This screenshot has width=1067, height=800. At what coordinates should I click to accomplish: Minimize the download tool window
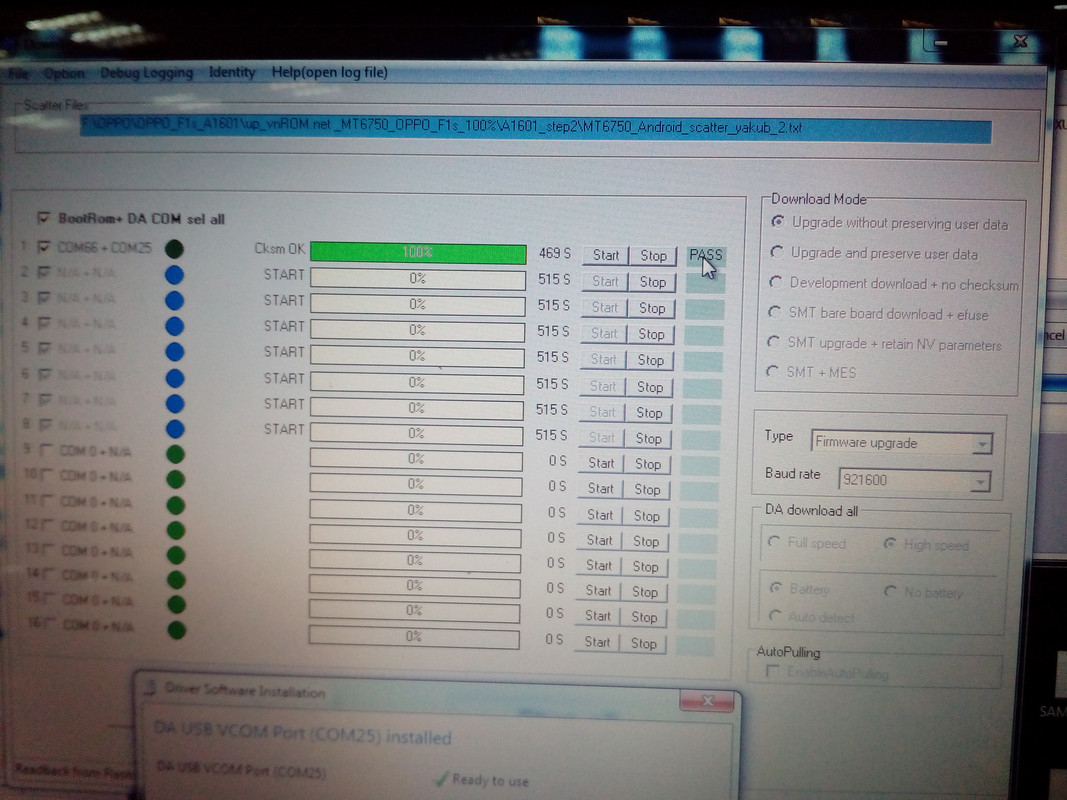tap(941, 43)
